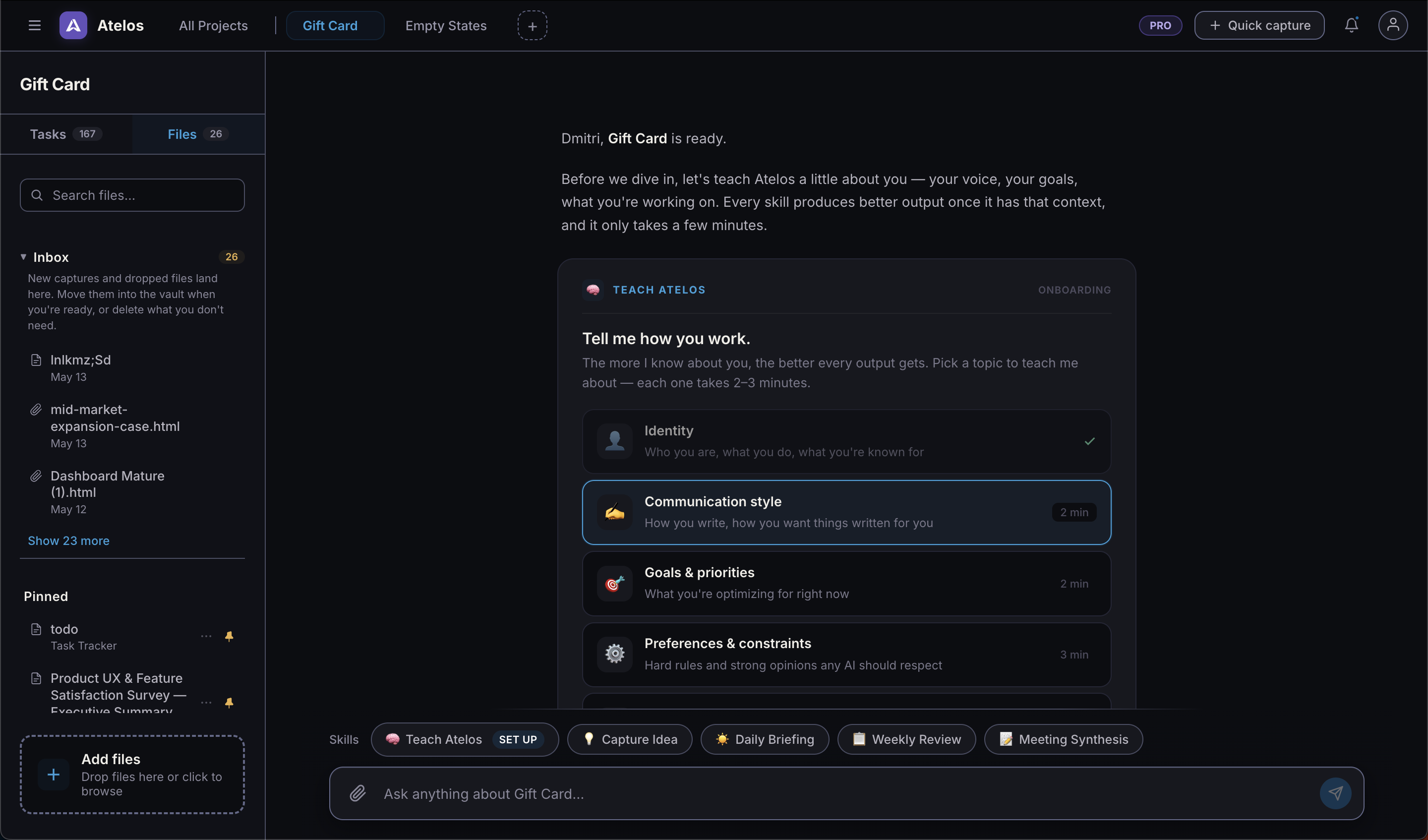Open the user profile avatar
Screen dimensions: 1428x840
[x=1393, y=25]
